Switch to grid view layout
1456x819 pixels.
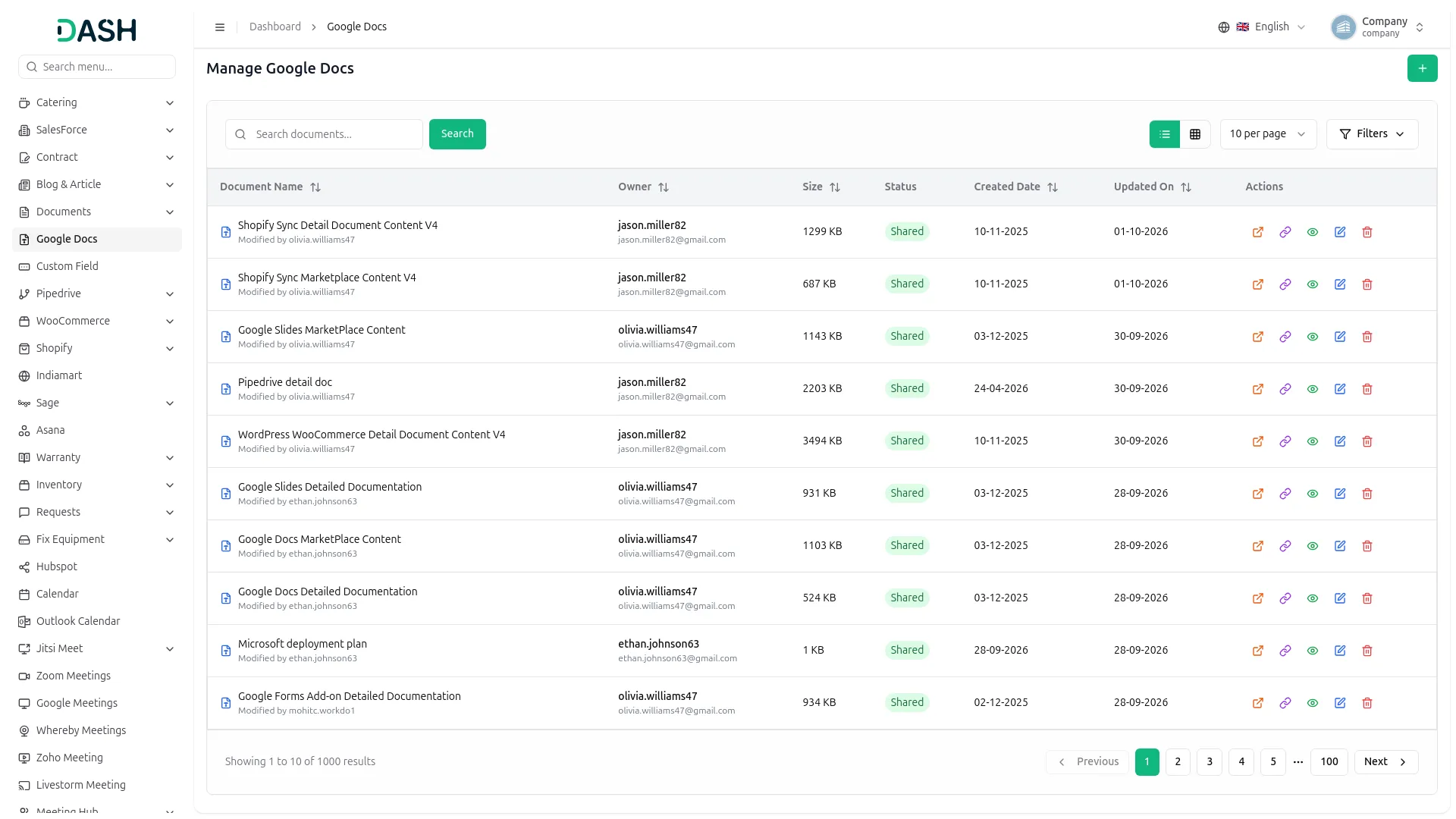pyautogui.click(x=1195, y=134)
